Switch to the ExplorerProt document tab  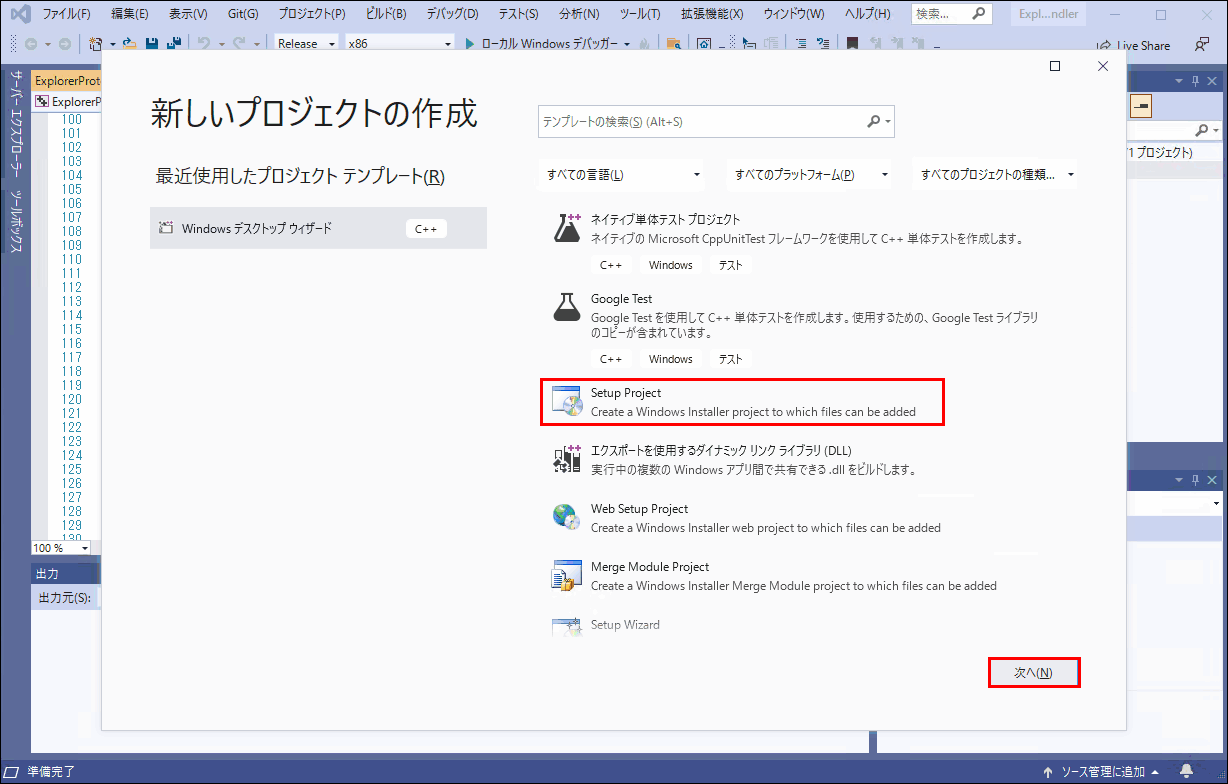[66, 81]
